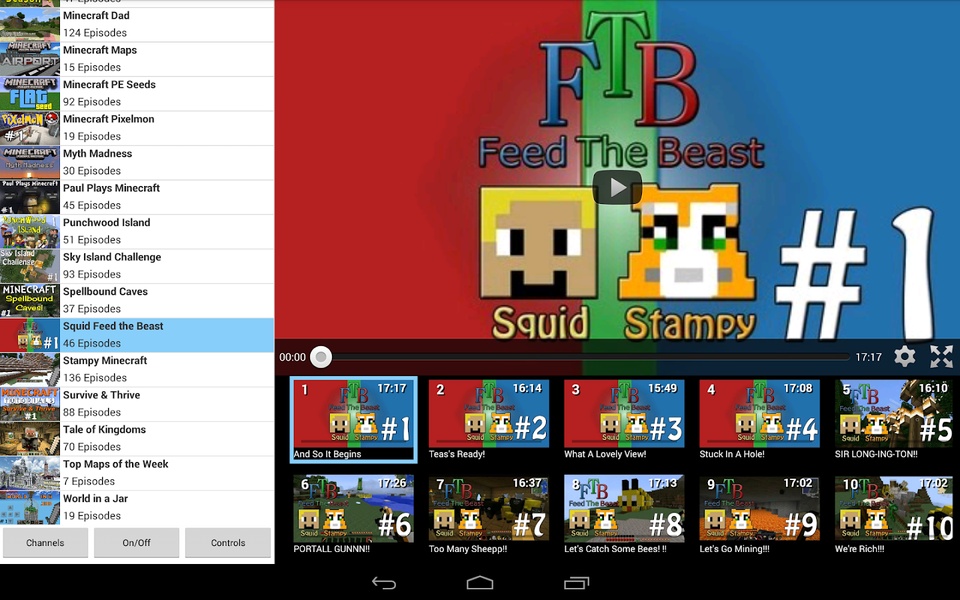Open the Spellbound Caves playlist
This screenshot has width=960, height=600.
tap(137, 300)
